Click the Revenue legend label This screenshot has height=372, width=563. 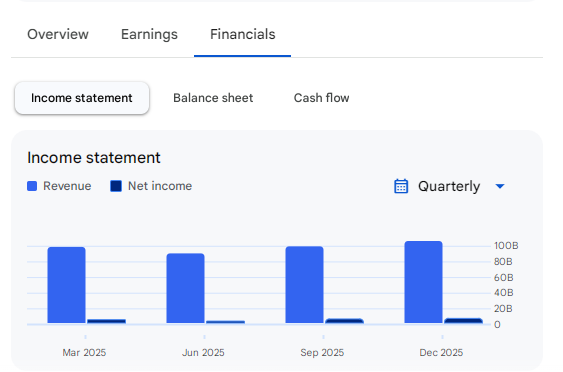point(67,186)
